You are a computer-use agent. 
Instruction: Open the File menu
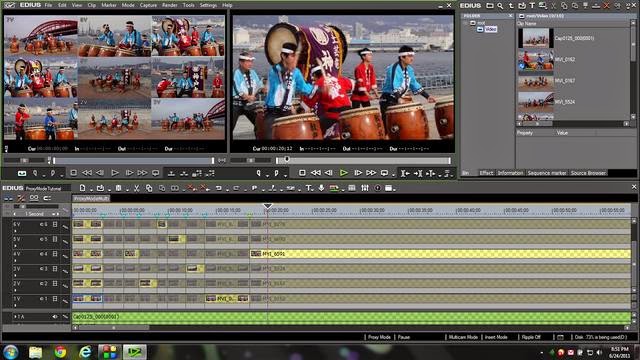[x=48, y=5]
